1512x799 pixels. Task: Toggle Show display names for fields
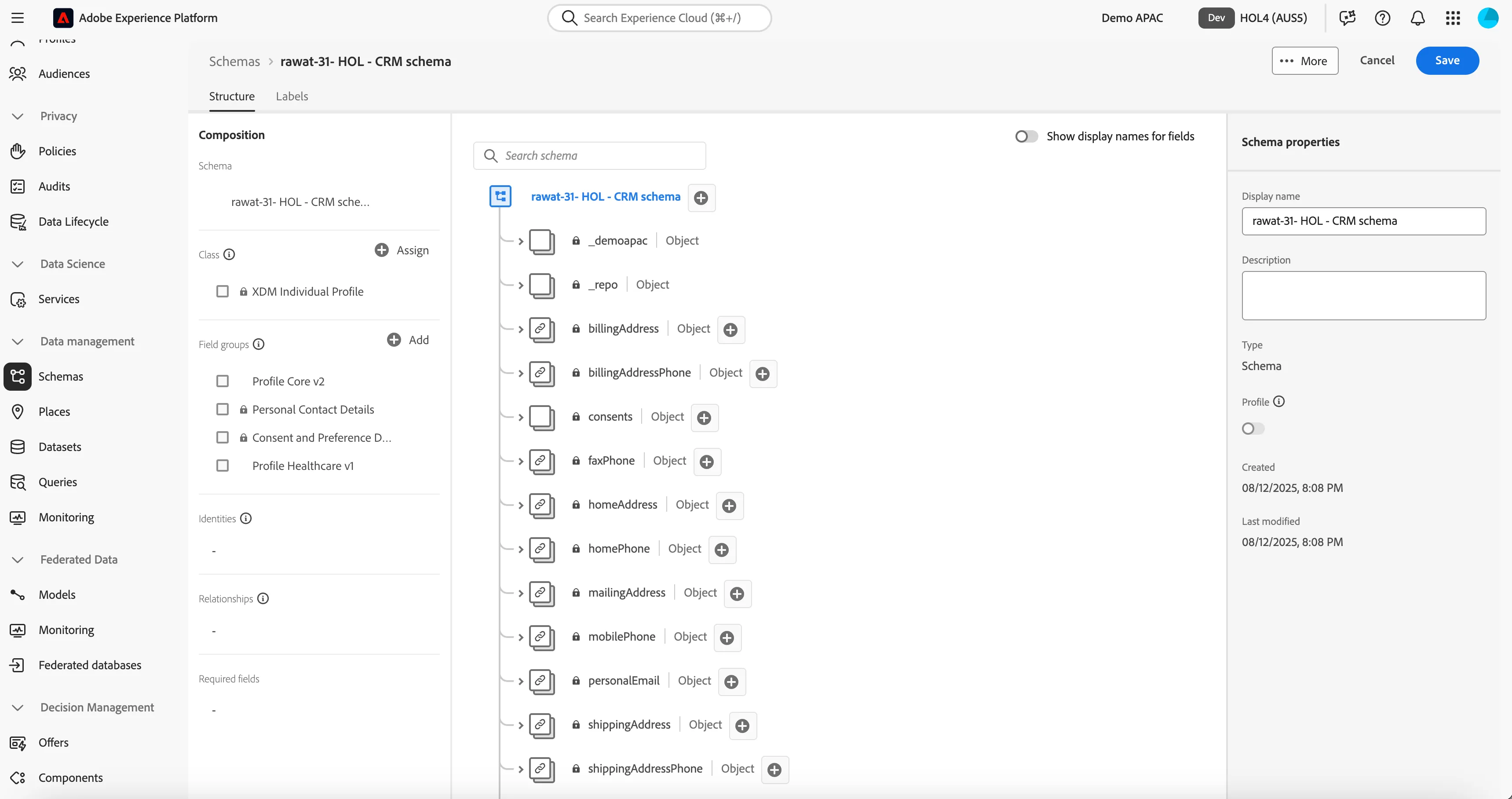point(1026,136)
